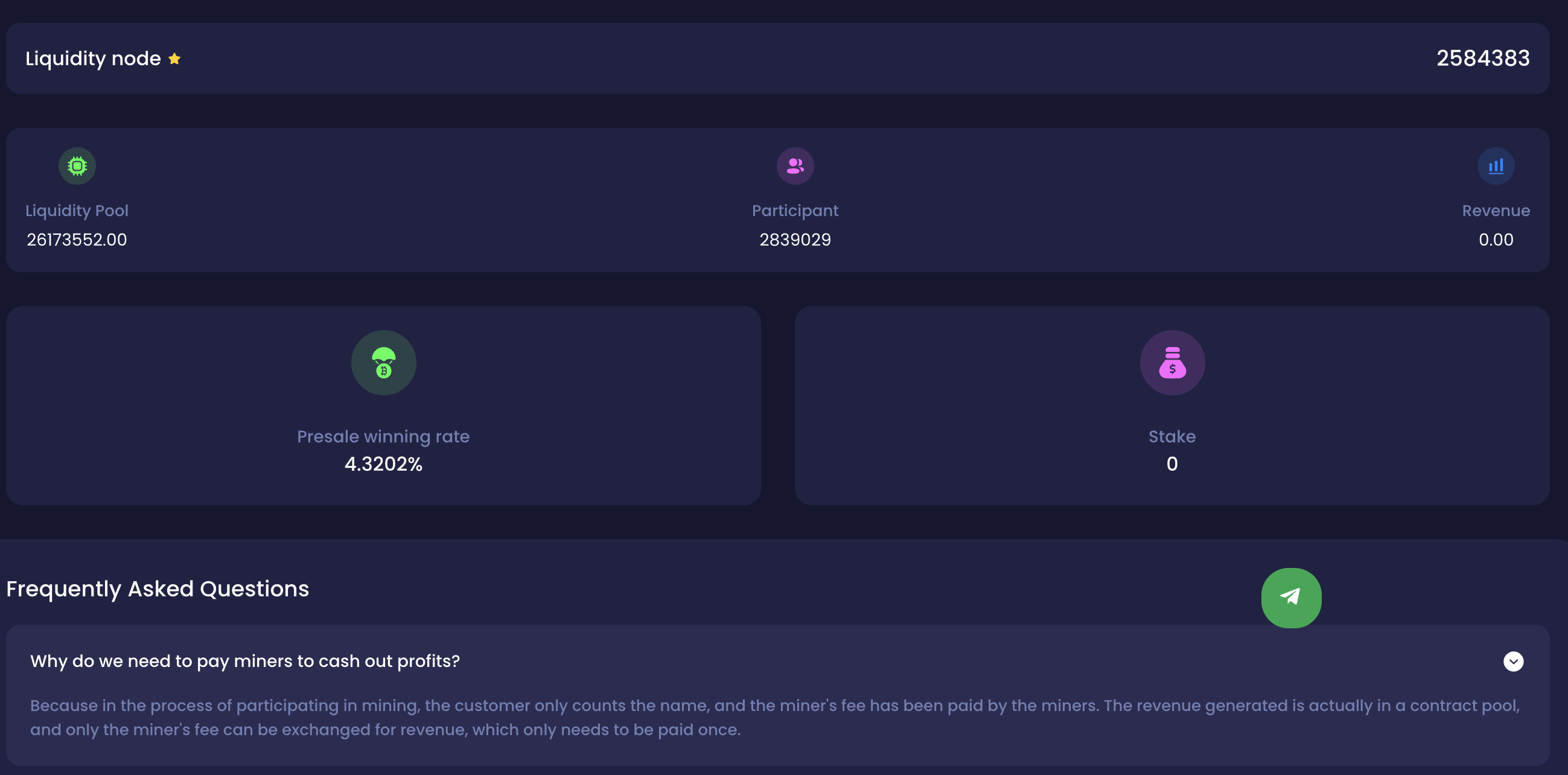Click the Liquidity Pool value 26173552.00
The image size is (1568, 775).
77,240
